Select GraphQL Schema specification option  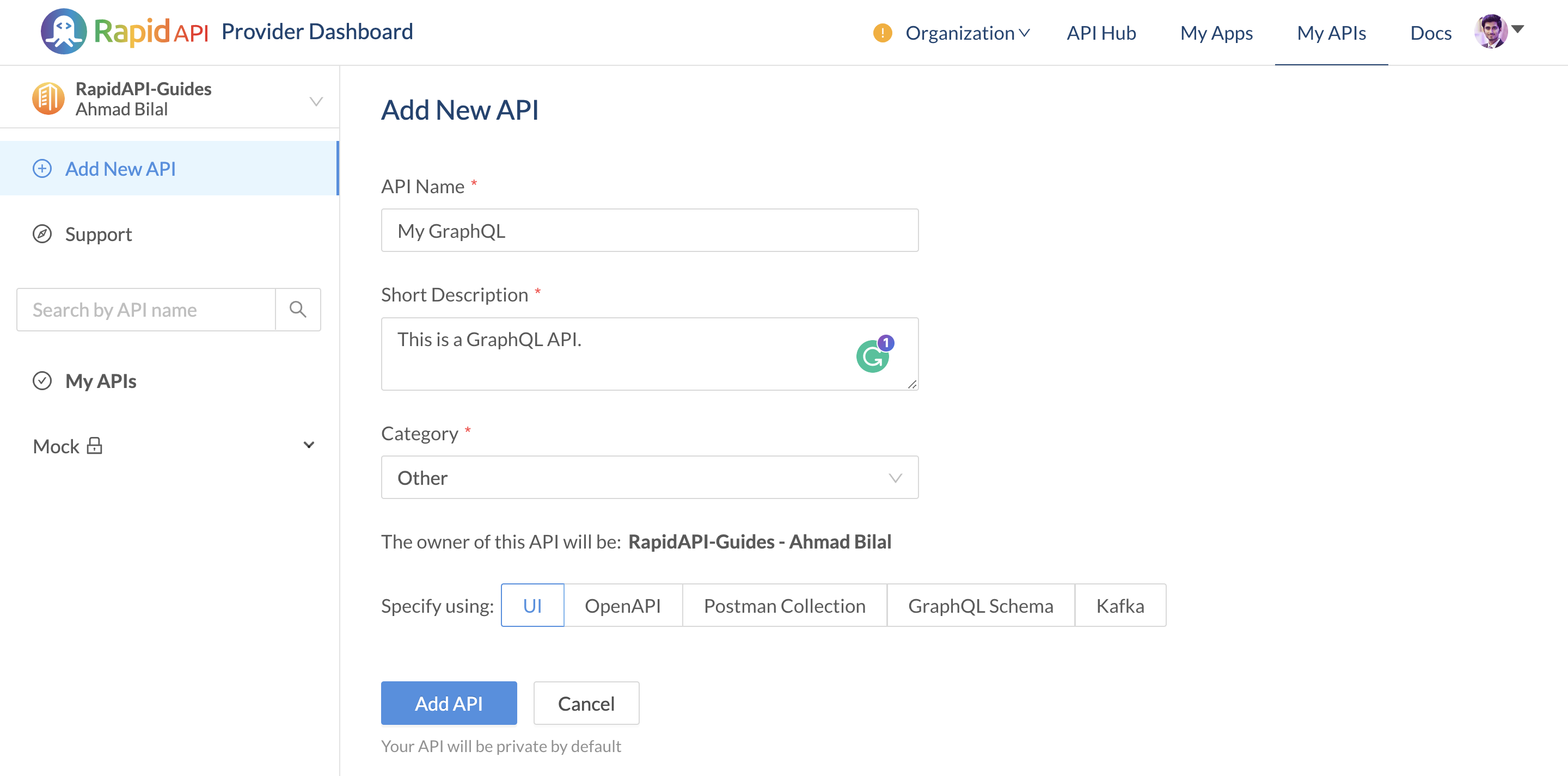(x=980, y=606)
